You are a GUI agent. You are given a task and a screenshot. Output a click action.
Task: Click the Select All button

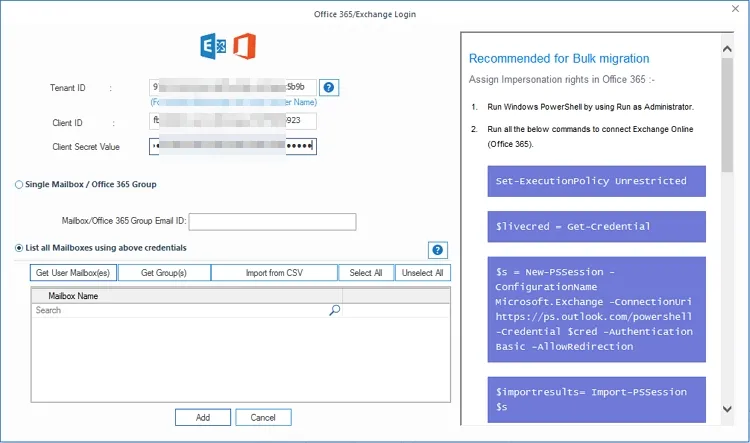(366, 273)
